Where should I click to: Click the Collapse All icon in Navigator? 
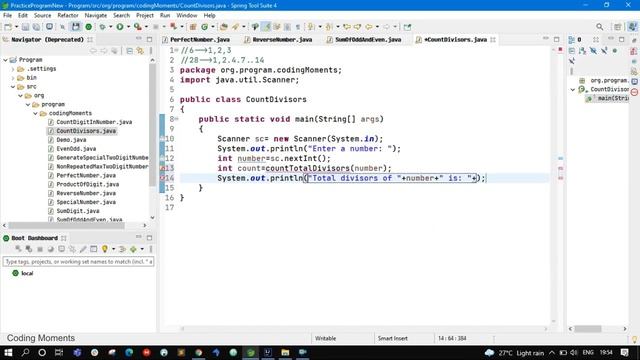tap(129, 51)
